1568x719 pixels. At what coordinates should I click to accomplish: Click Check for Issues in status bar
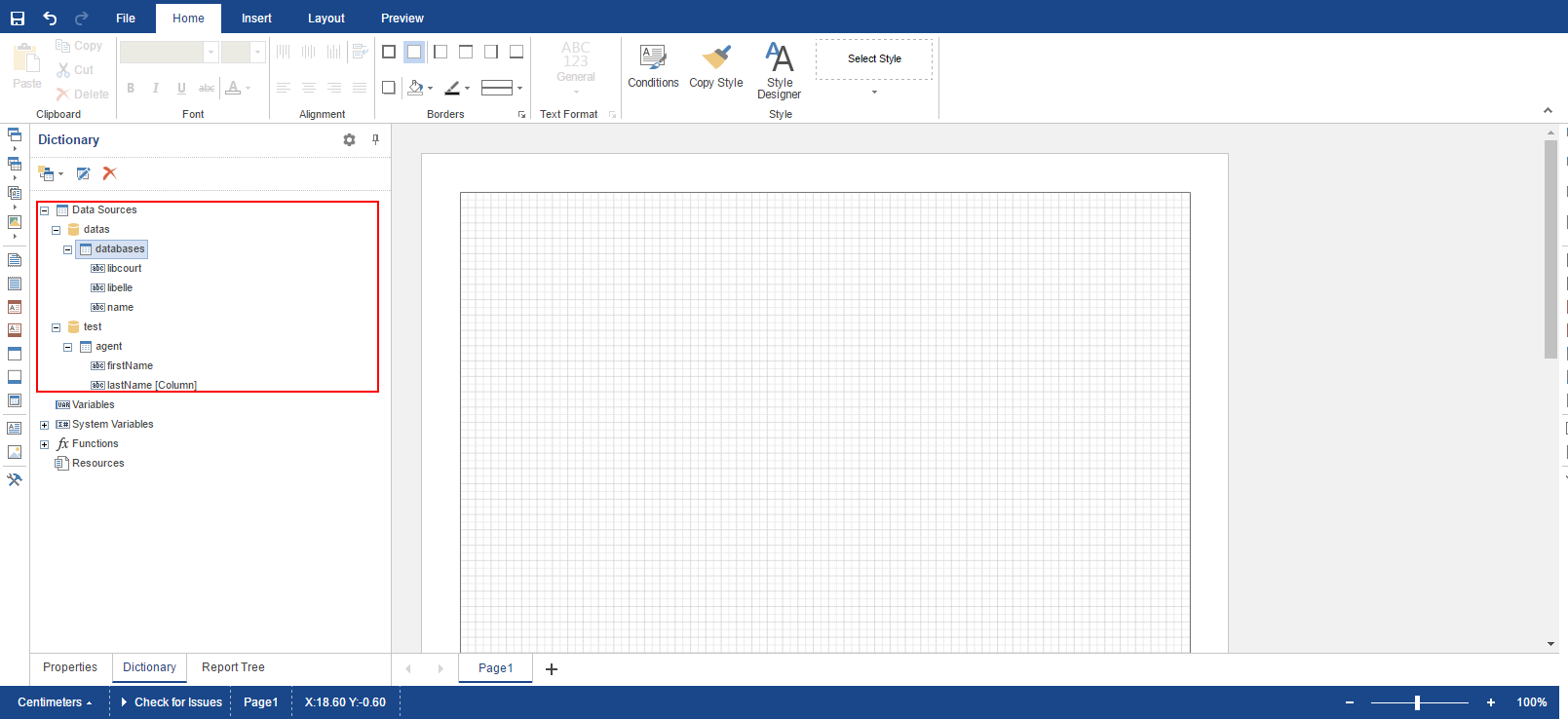coord(177,702)
